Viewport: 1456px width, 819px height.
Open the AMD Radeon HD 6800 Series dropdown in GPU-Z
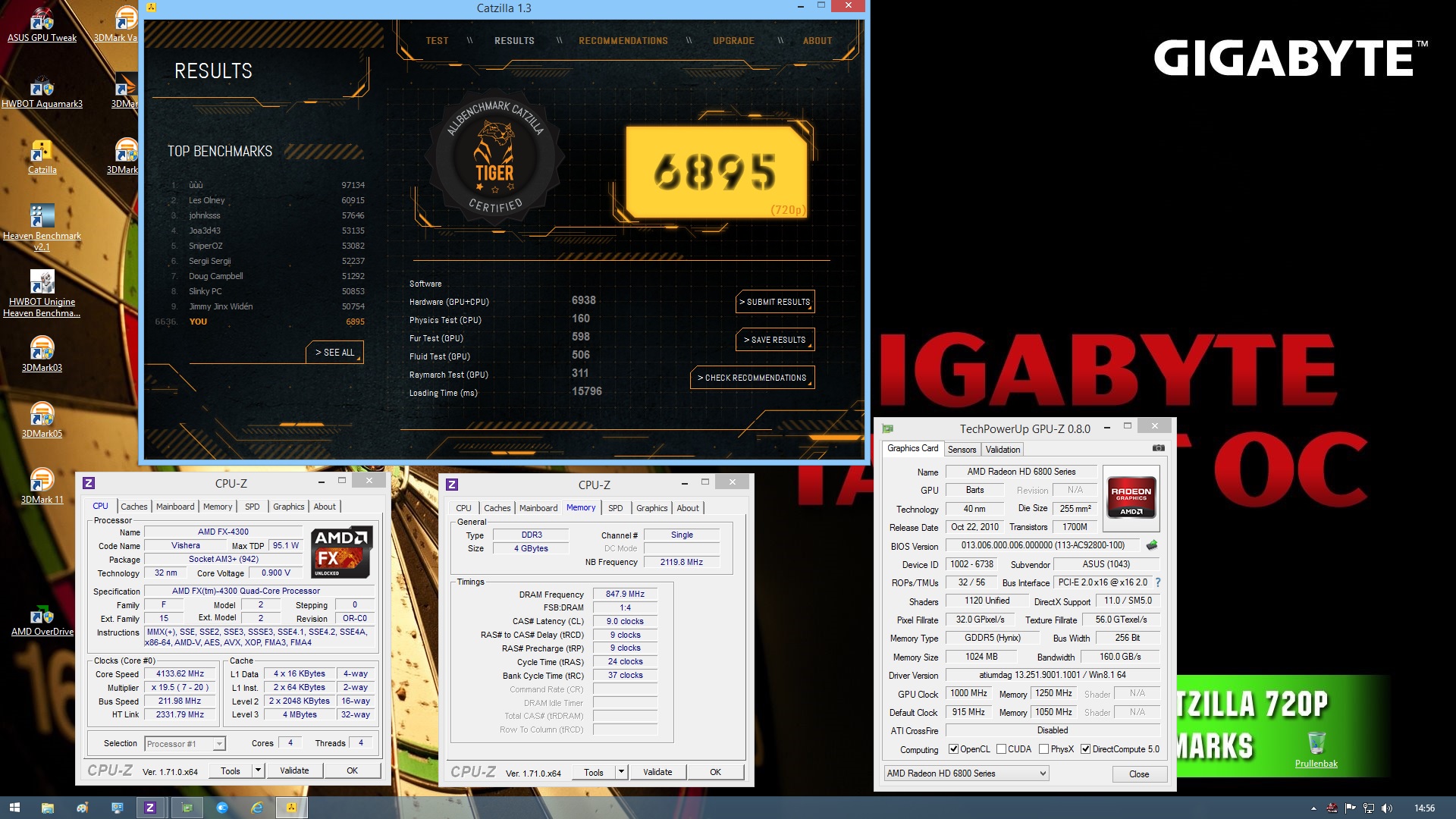coord(966,773)
